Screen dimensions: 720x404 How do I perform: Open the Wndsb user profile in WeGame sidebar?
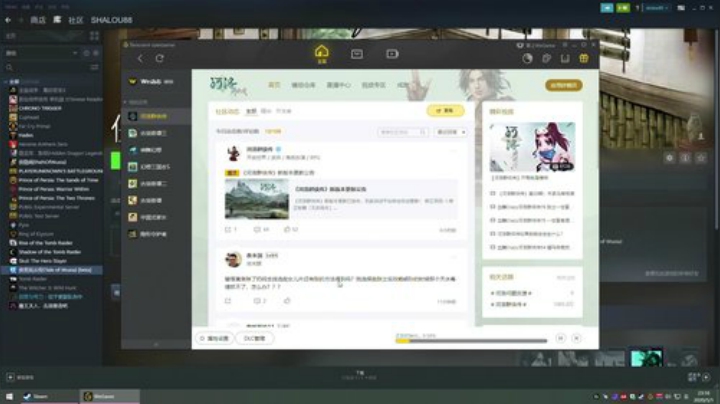coord(152,82)
